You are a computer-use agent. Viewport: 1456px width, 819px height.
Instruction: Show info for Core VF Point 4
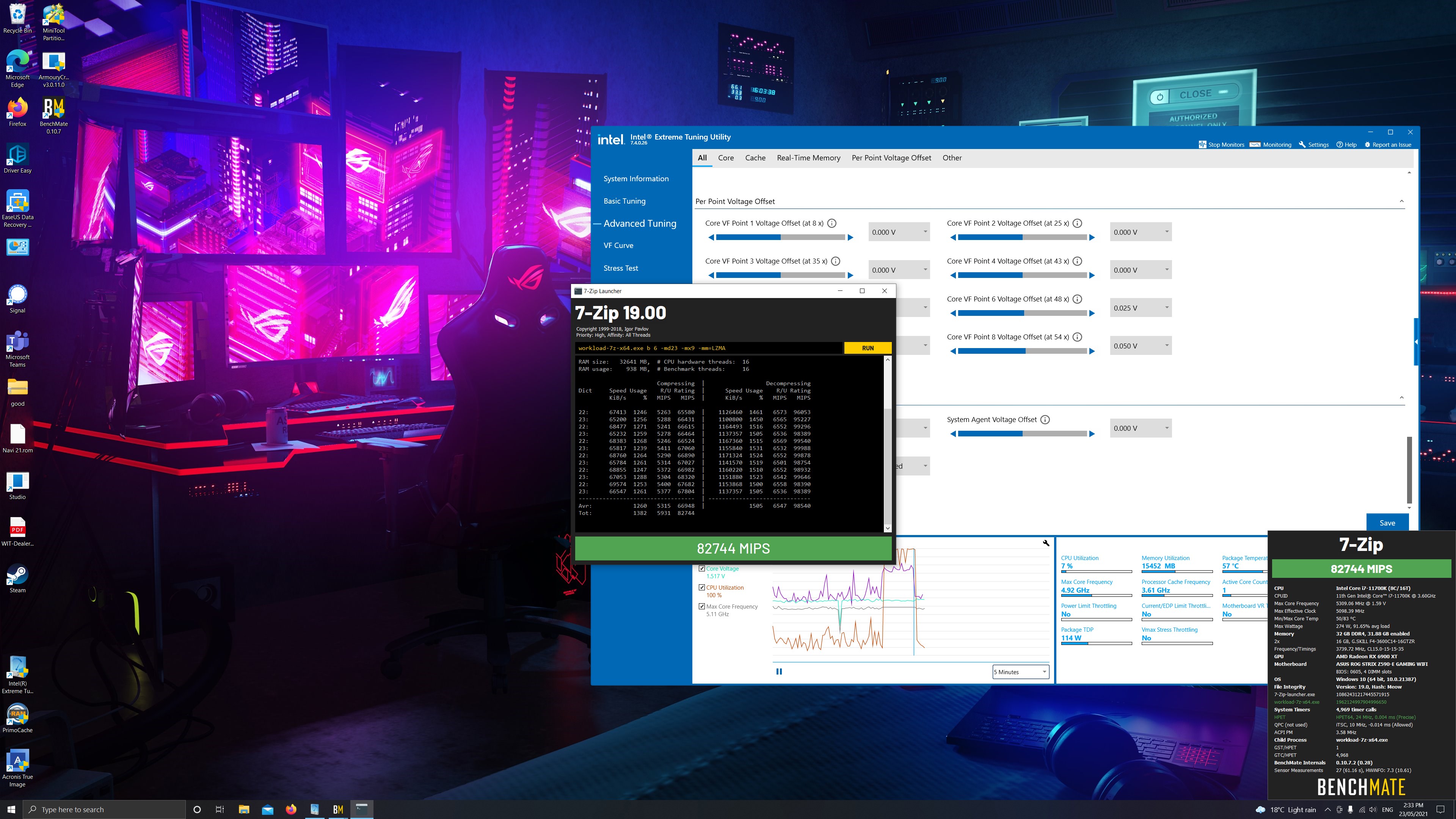(1077, 261)
